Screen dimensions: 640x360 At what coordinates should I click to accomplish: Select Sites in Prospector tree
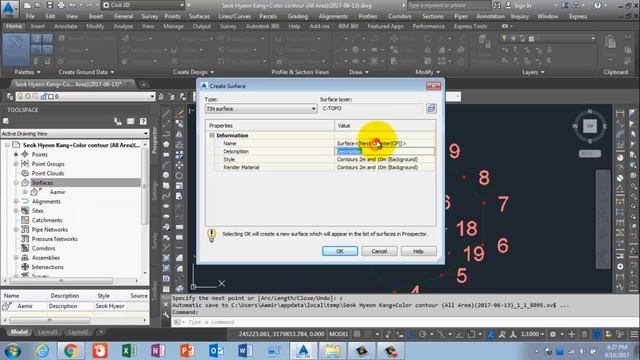coord(38,211)
